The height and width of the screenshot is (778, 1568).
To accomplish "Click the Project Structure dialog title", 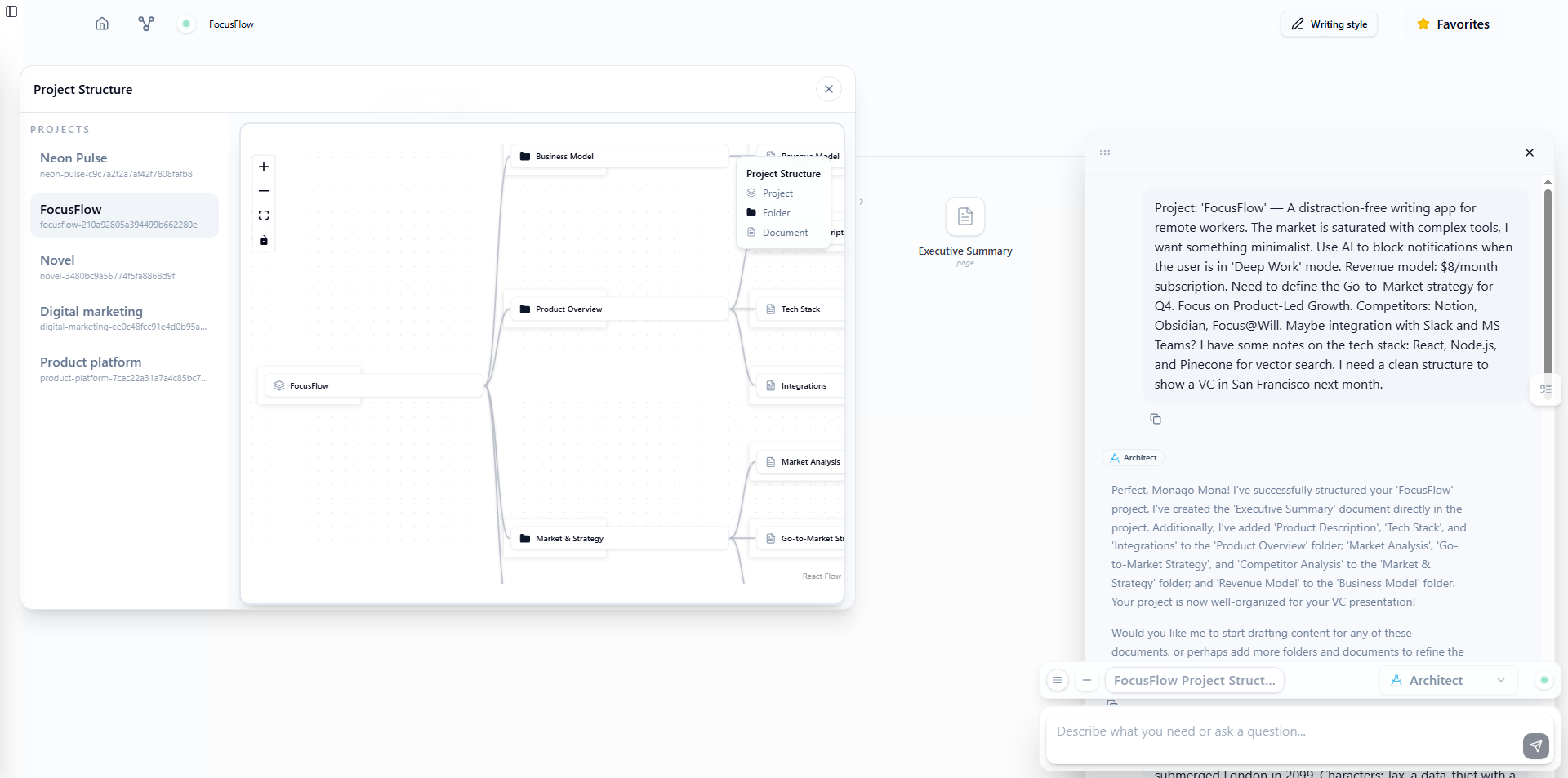I will click(82, 90).
